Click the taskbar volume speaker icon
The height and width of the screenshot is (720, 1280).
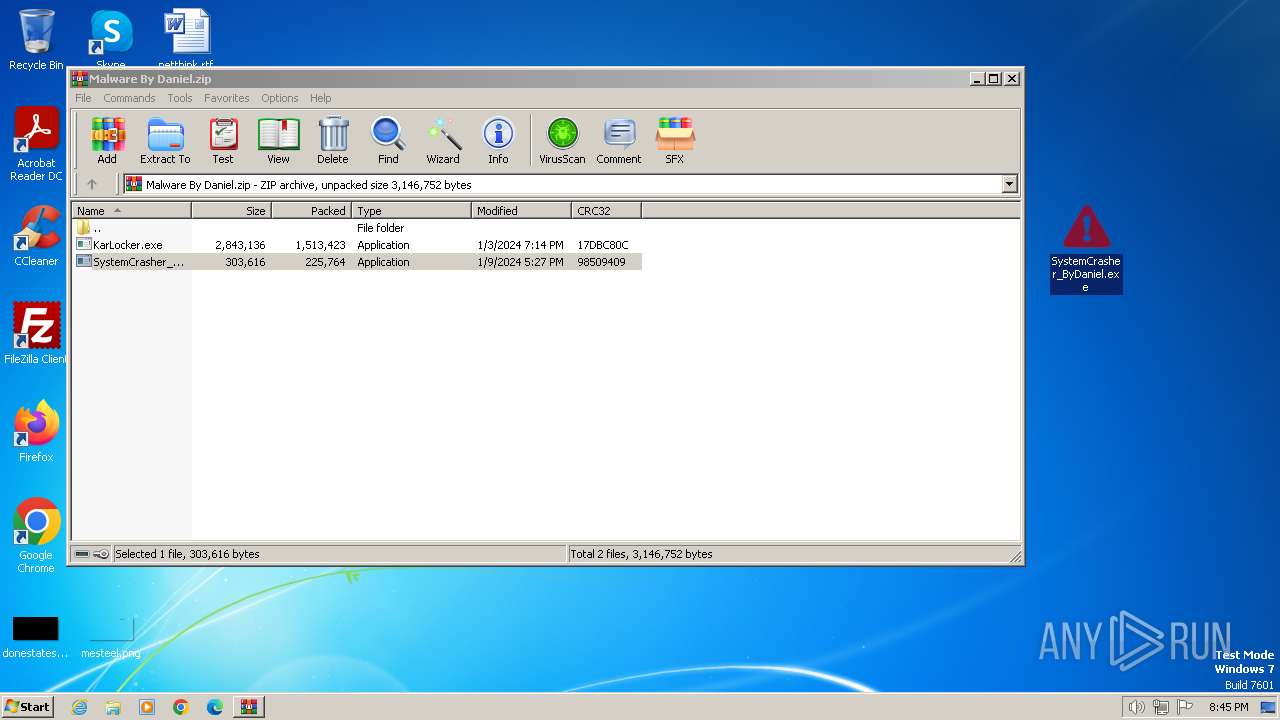[x=1136, y=707]
